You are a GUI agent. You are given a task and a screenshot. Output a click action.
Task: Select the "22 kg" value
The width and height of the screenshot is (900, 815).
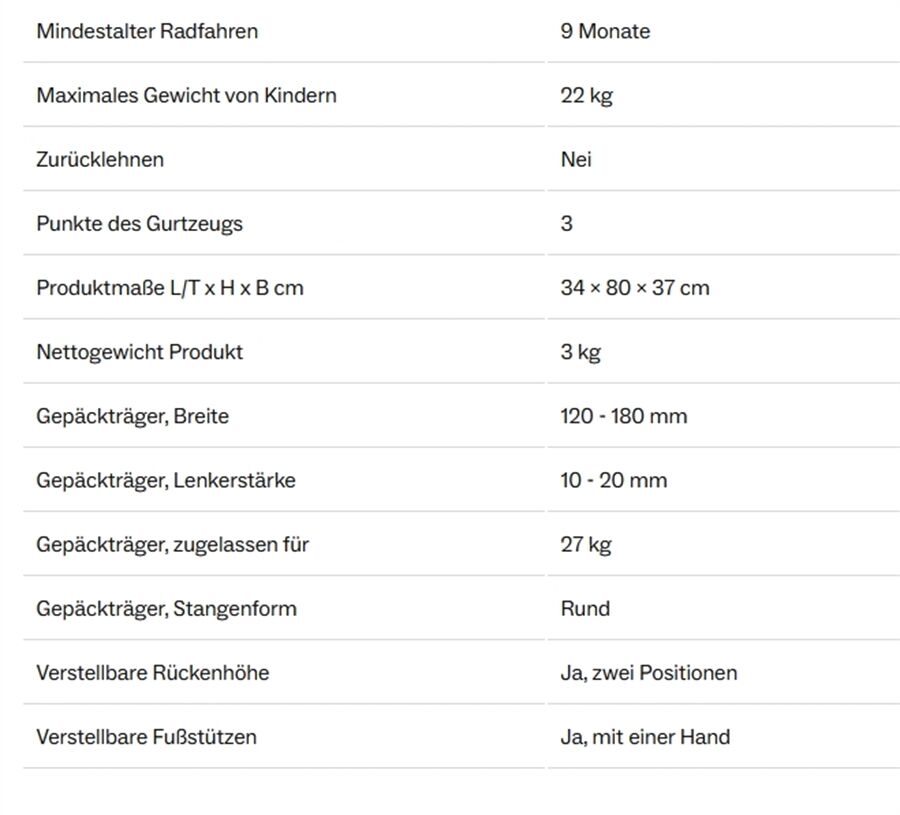click(586, 95)
